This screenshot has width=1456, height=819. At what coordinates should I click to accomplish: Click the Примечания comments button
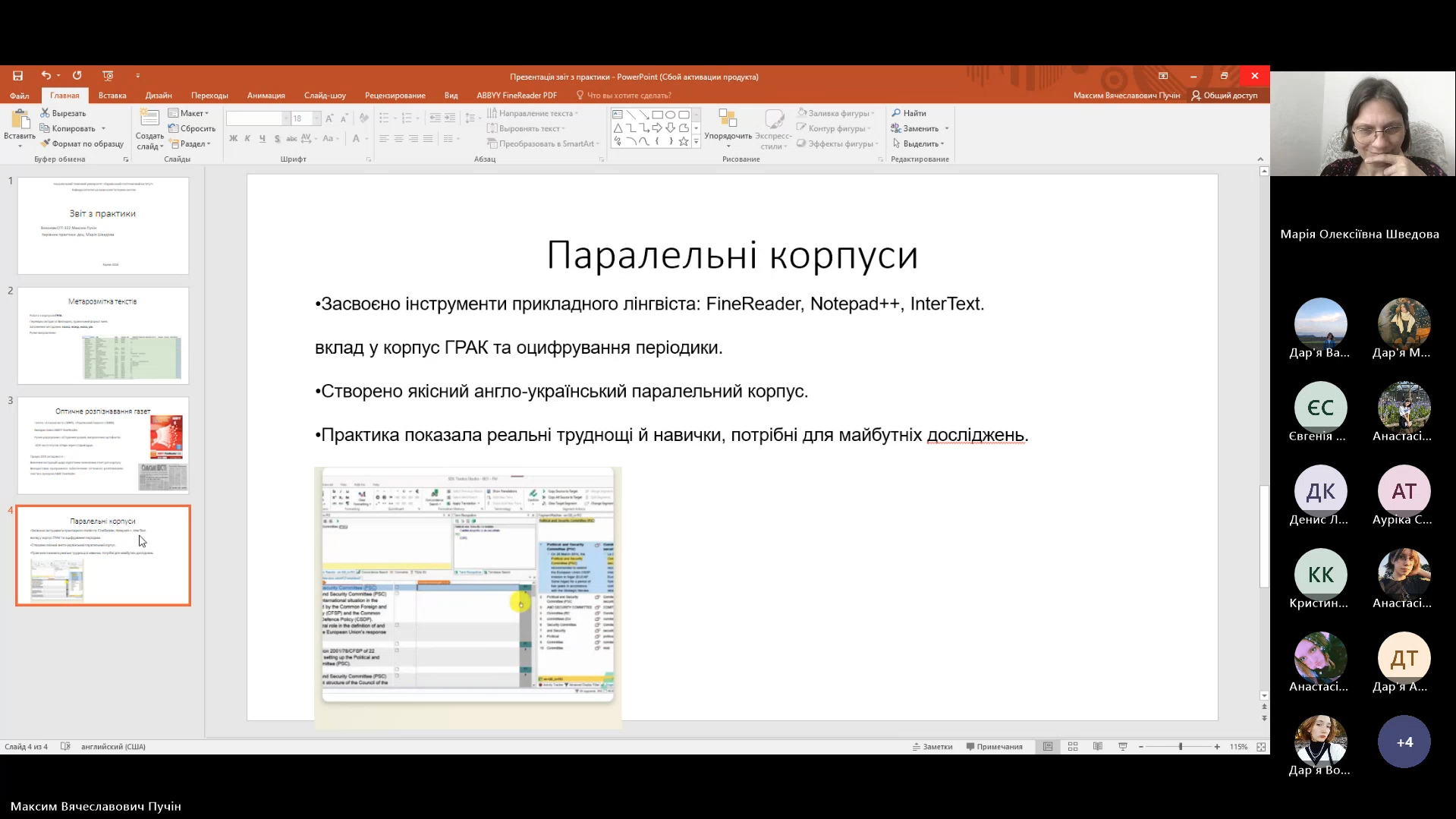click(x=994, y=747)
